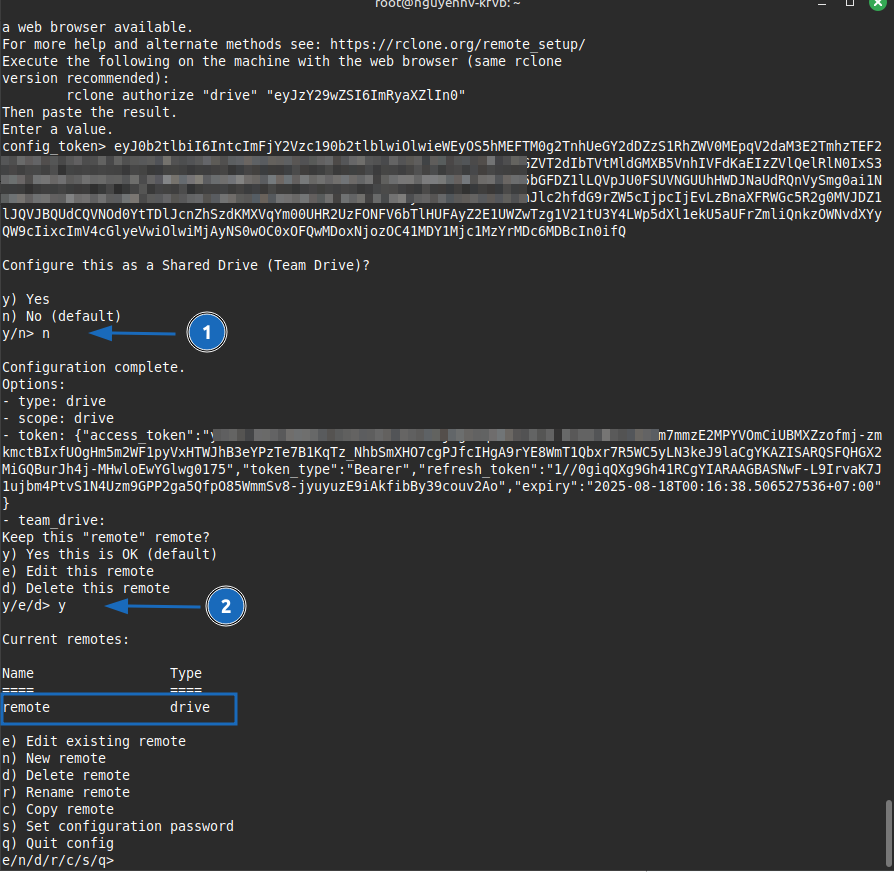Image resolution: width=894 pixels, height=872 pixels.
Task: Click the 'y) Yes this is OK (default)' line
Action: pos(109,554)
